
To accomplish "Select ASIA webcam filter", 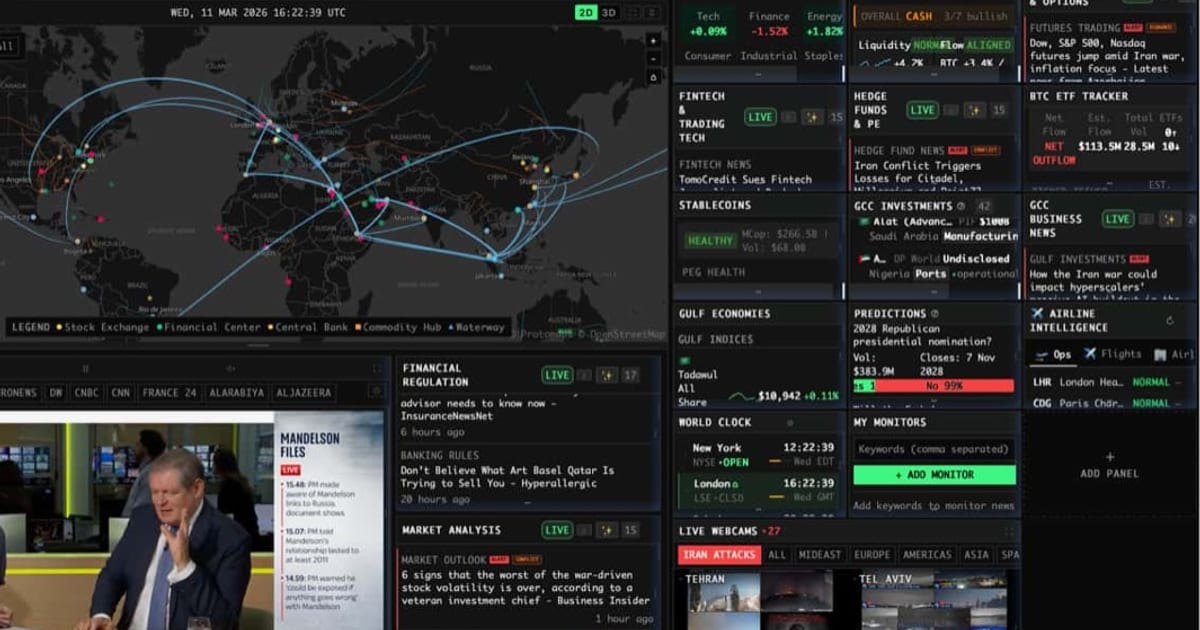I will point(976,555).
